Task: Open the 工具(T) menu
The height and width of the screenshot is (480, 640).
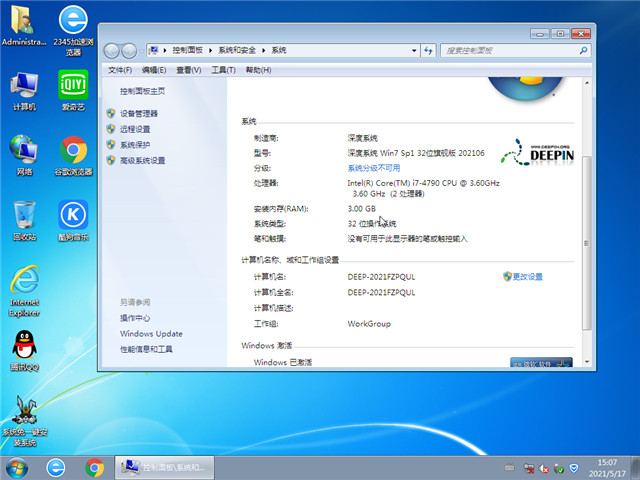Action: (x=223, y=70)
